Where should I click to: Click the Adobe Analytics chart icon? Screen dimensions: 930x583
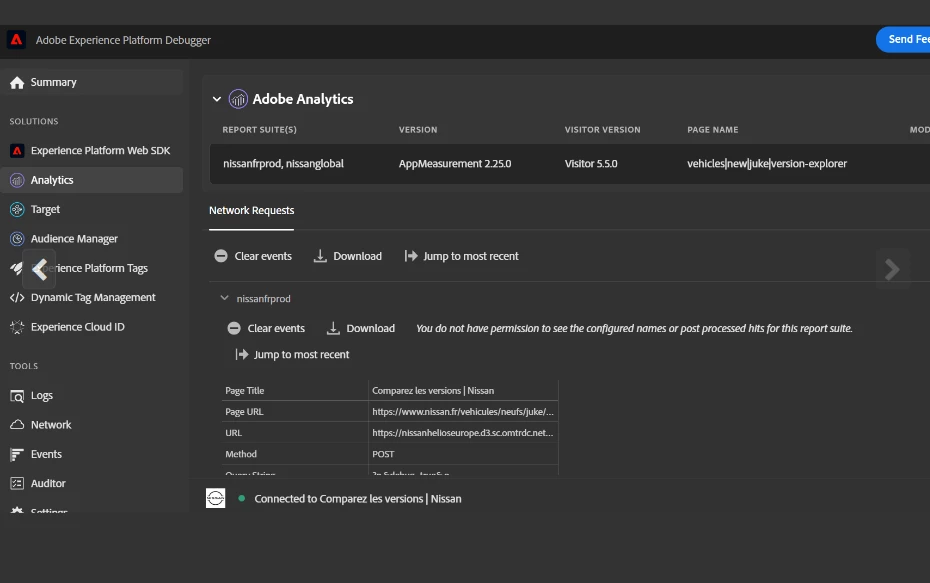(x=238, y=99)
